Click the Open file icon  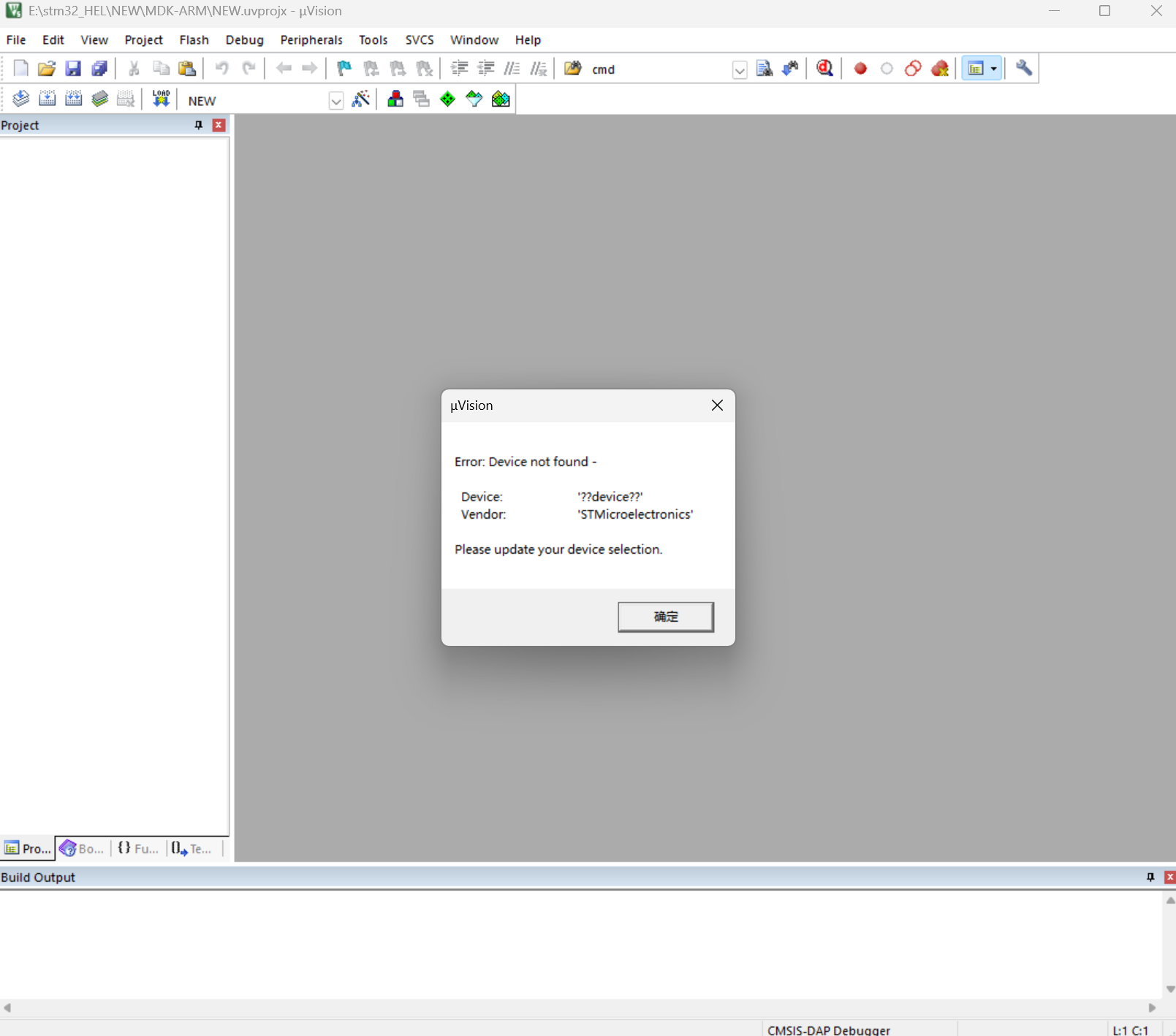point(47,69)
